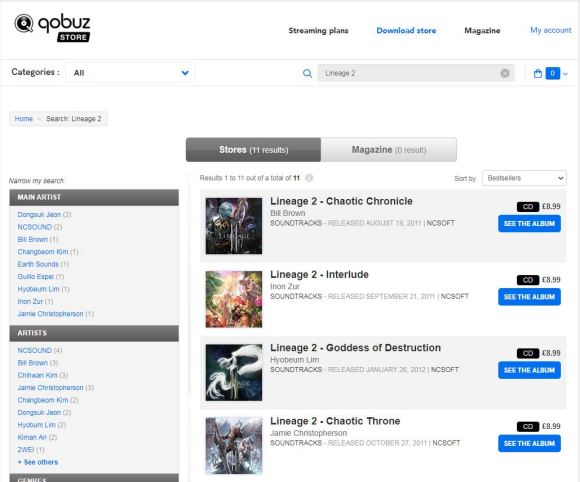Screen dimensions: 580x482
Task: Click the CD badge for Chaotic Chronicle
Action: coord(527,206)
